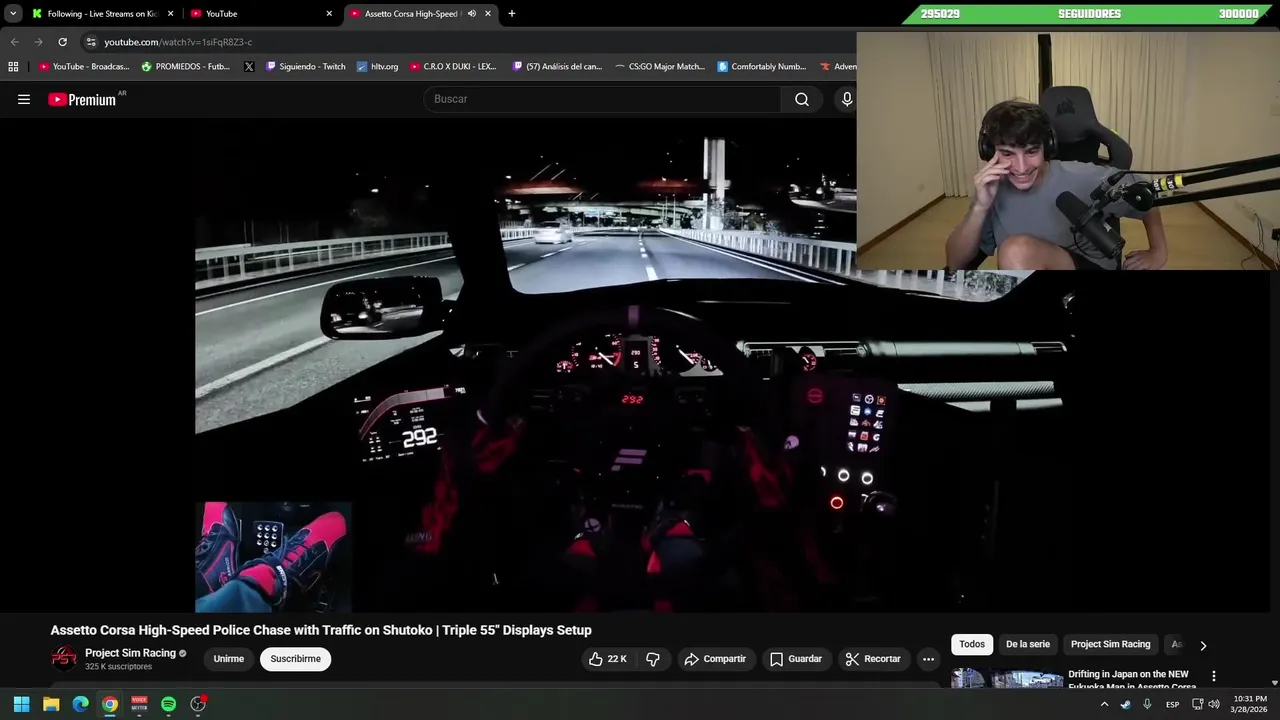This screenshot has height=720, width=1280.
Task: Show hidden system tray icons
Action: coord(1104,704)
